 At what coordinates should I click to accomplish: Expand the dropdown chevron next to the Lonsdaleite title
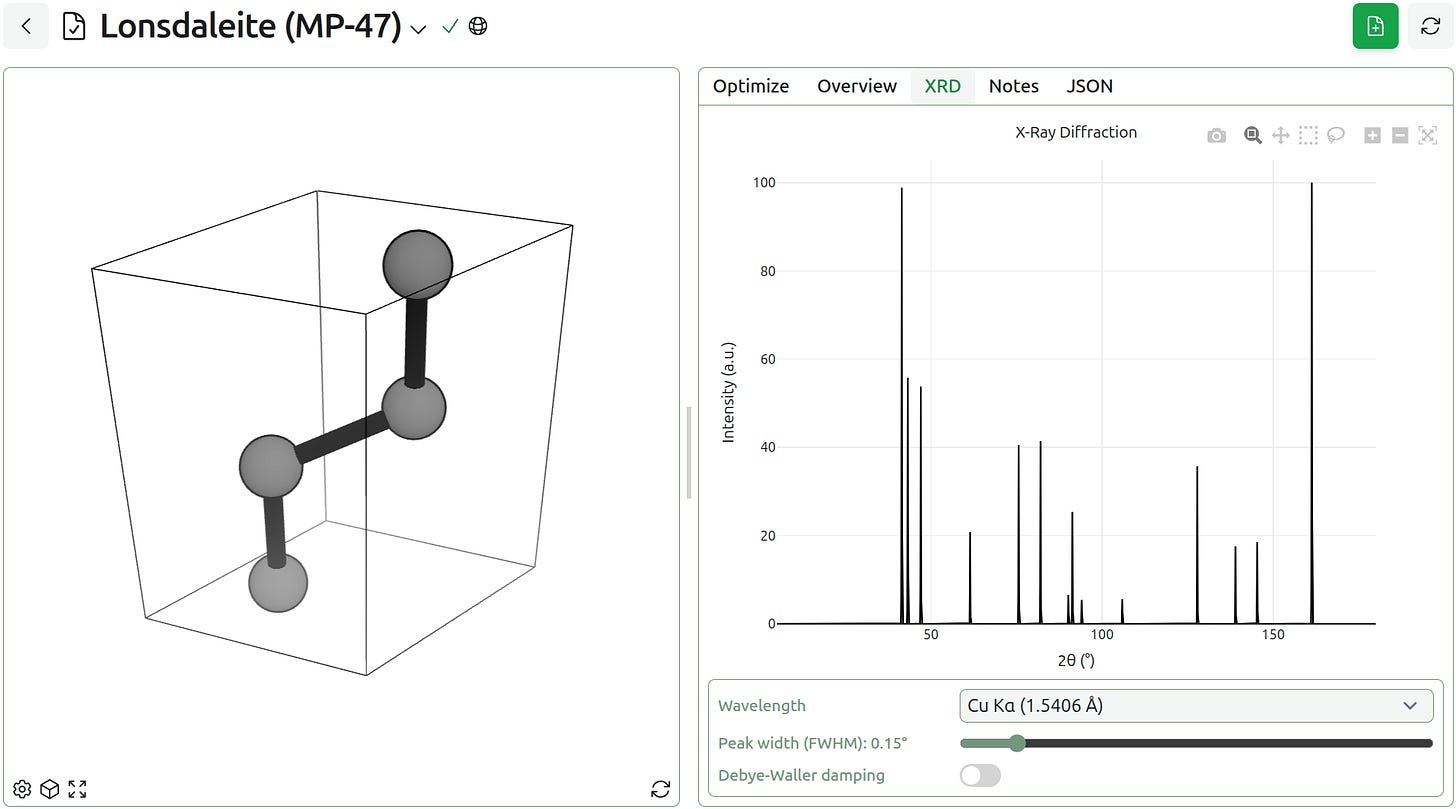pyautogui.click(x=419, y=29)
